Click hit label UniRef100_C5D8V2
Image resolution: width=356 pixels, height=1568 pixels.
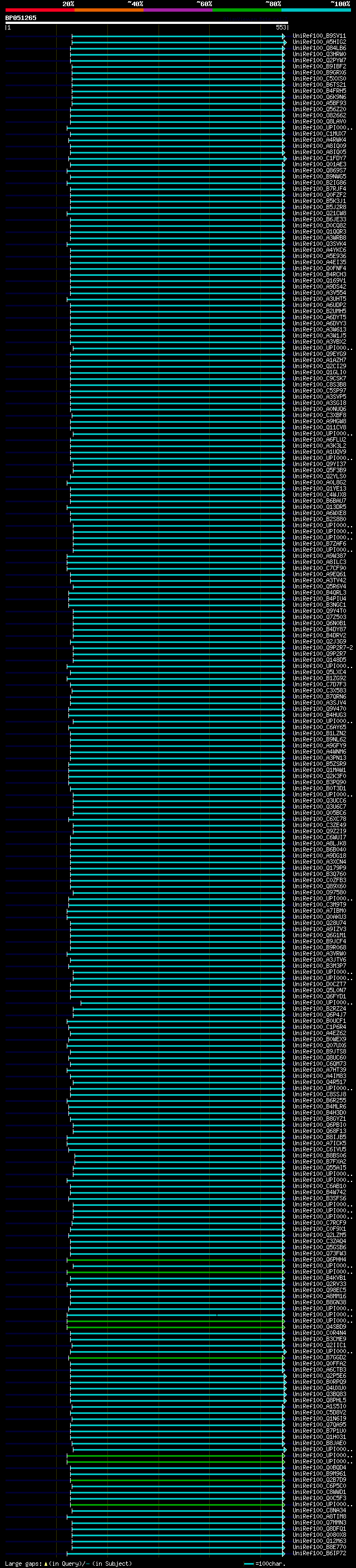point(319,1412)
